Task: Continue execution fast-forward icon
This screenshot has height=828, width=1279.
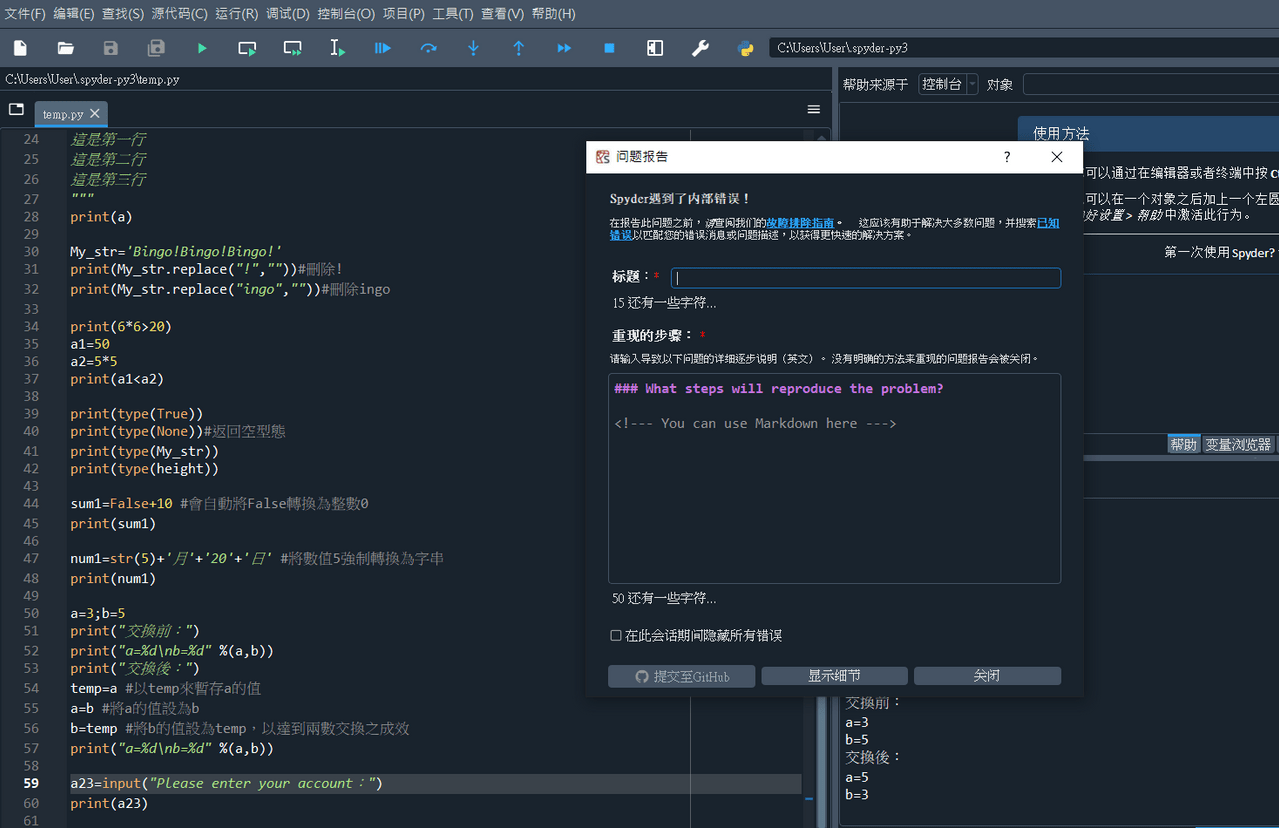Action: tap(564, 48)
